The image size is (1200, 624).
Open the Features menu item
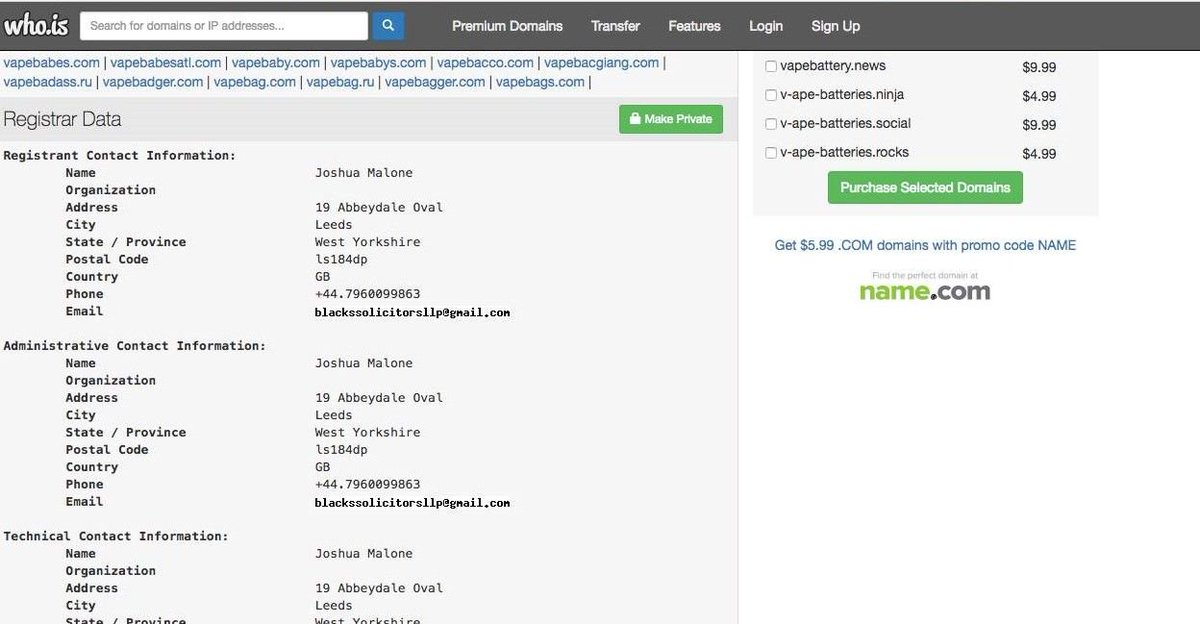[694, 26]
